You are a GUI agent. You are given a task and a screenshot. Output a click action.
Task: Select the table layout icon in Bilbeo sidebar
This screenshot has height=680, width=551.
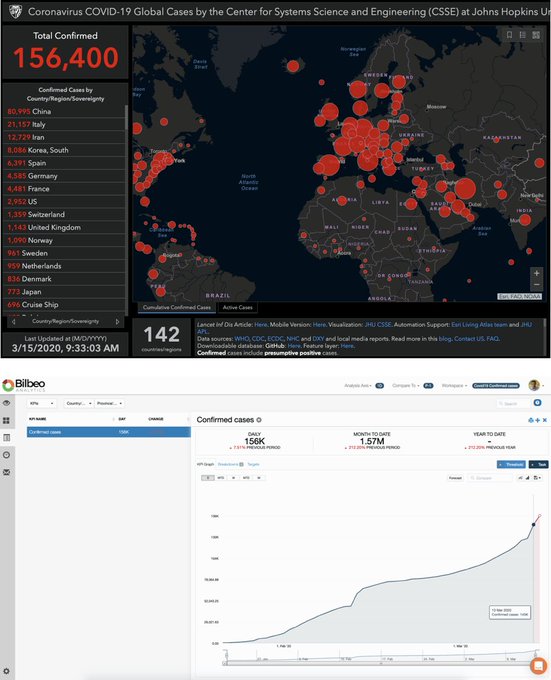(x=7, y=438)
